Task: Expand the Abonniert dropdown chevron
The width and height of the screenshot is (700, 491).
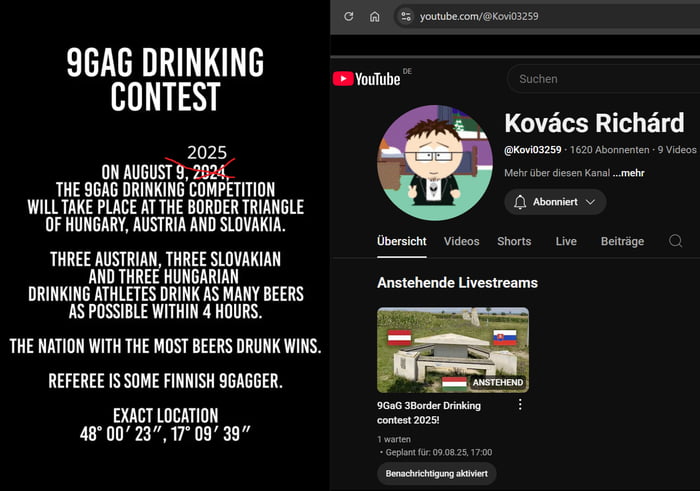Action: coord(590,202)
